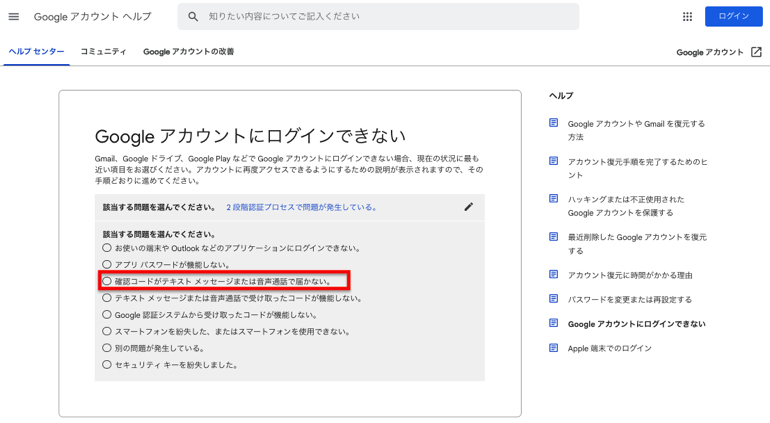Switch to コミュニティ tab

(x=103, y=52)
